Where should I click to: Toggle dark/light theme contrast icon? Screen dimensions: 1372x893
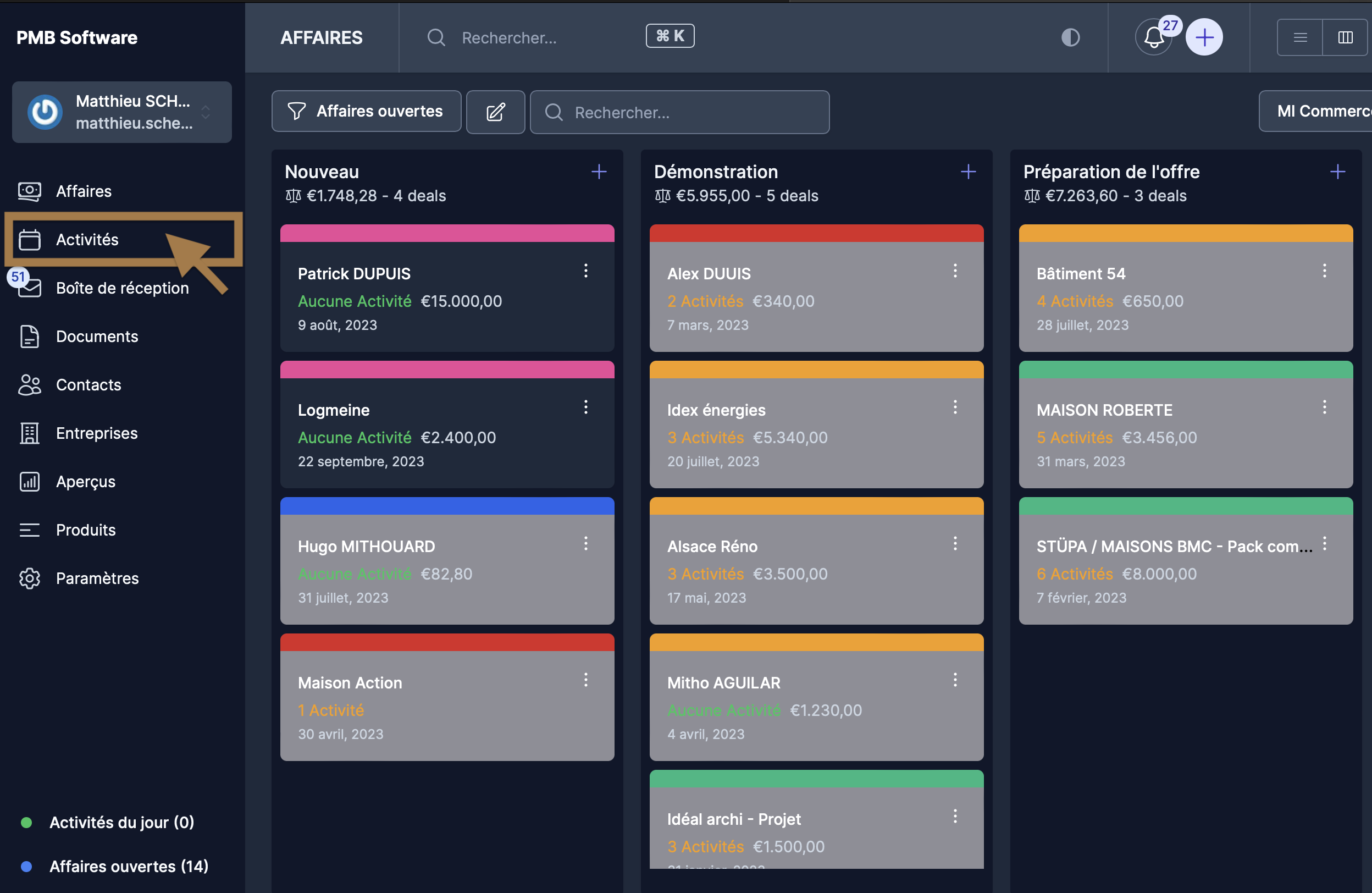pyautogui.click(x=1070, y=37)
